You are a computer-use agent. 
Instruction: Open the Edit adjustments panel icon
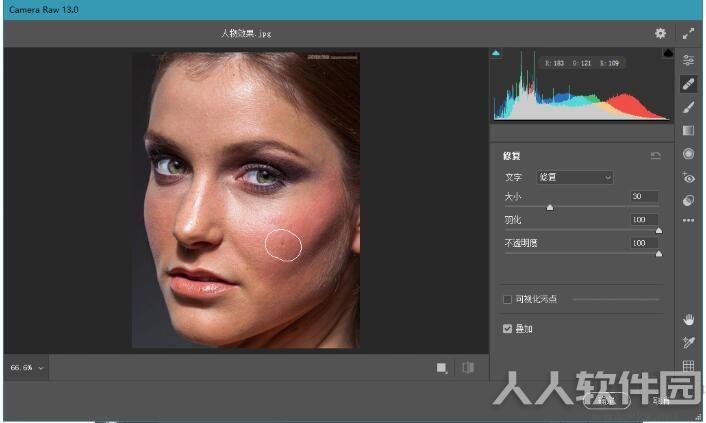pos(688,60)
